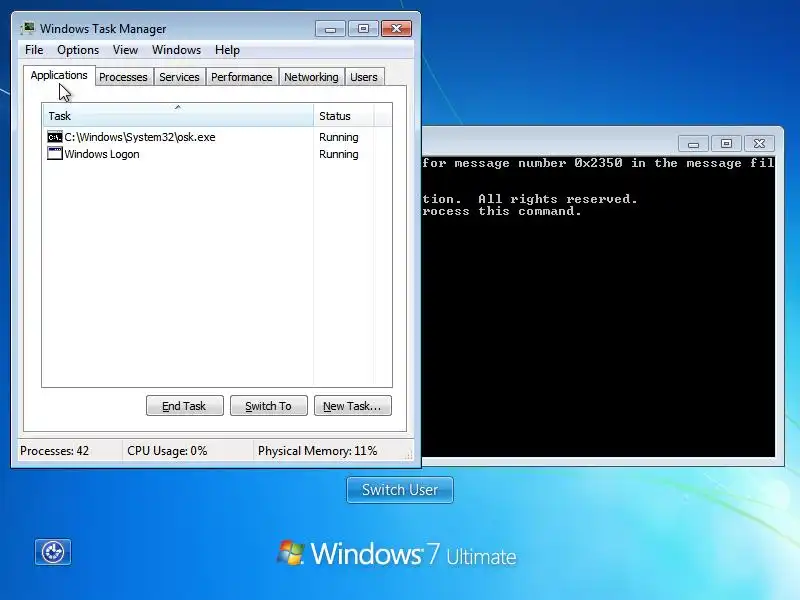
Task: Minimize the Task Manager window
Action: pyautogui.click(x=331, y=29)
